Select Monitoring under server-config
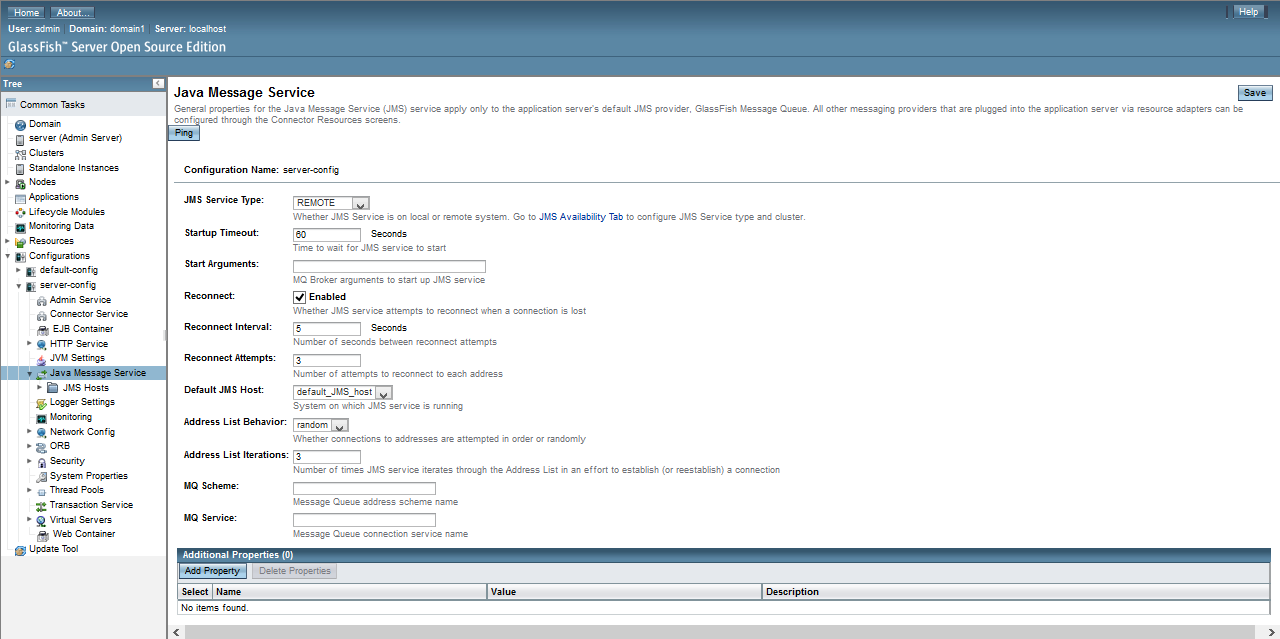 (71, 417)
